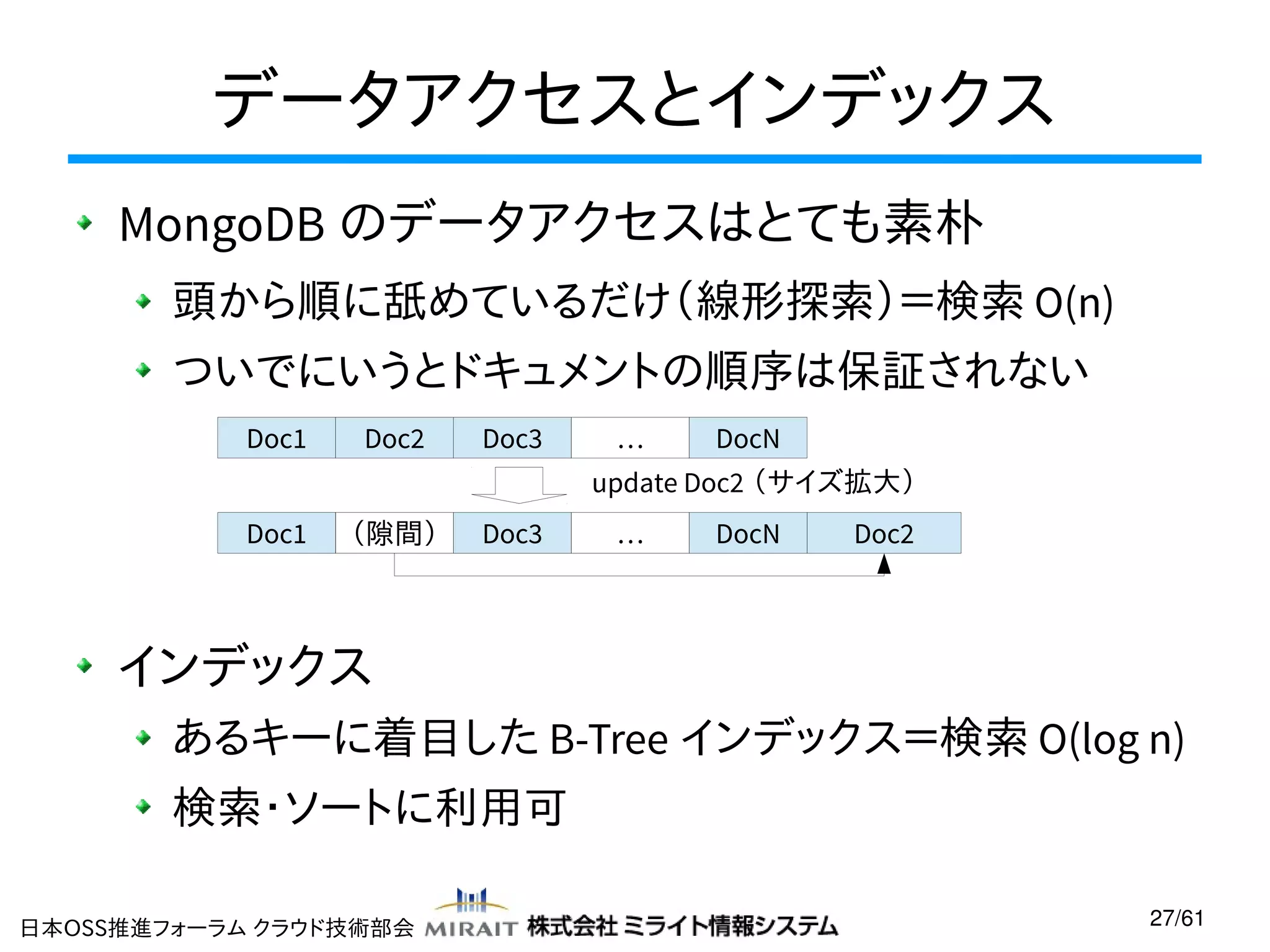Viewport: 1270px width, 952px height.
Task: Click the Doc1 cell in top row
Action: pos(277,438)
